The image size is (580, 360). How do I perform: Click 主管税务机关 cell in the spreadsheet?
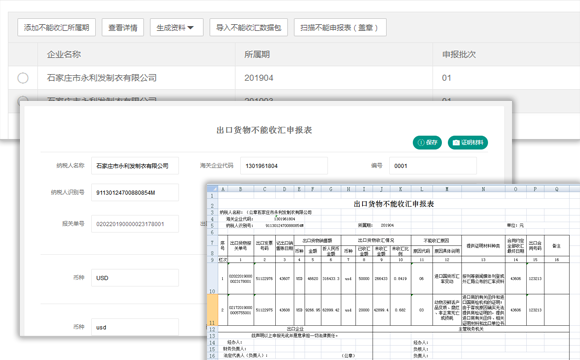pos(471,329)
